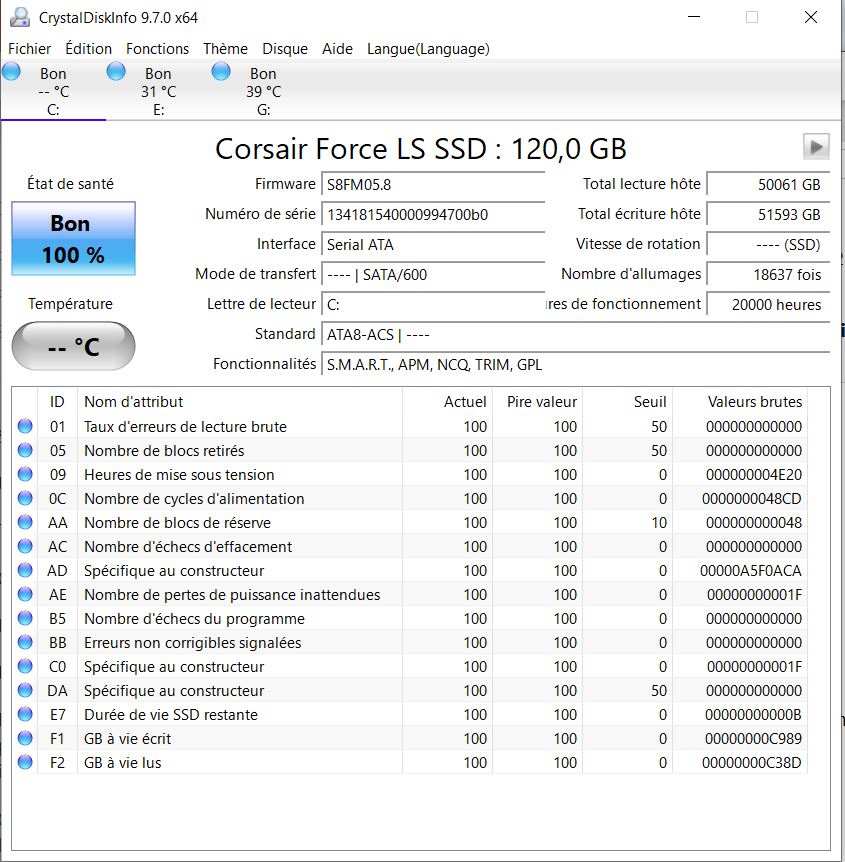This screenshot has width=845, height=862.
Task: Switch to the C: drive tab
Action: (53, 91)
